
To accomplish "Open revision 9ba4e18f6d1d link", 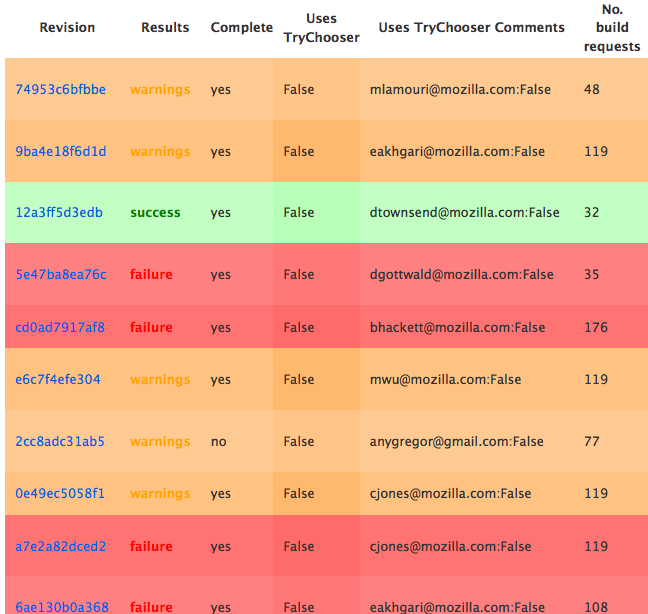I will tap(61, 152).
